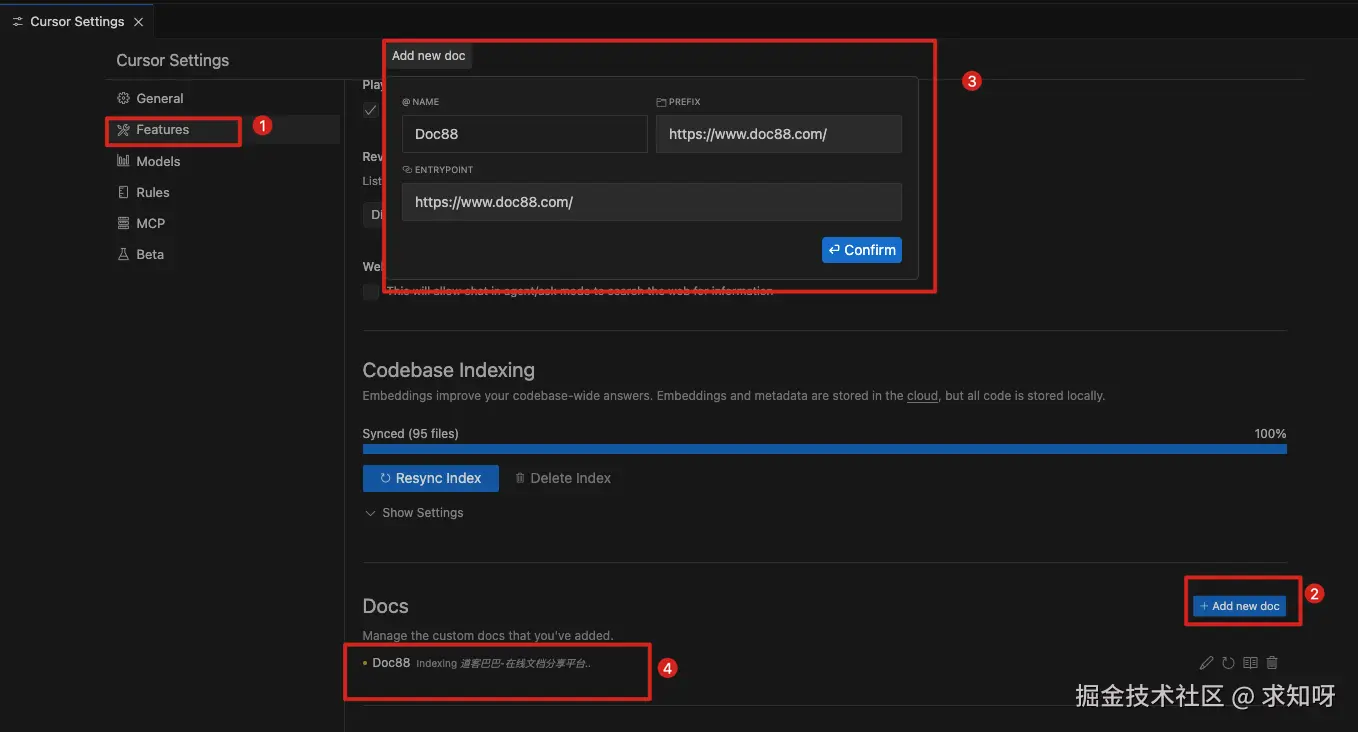Image resolution: width=1358 pixels, height=732 pixels.
Task: Click the refresh icon for Doc88 doc
Action: point(1228,663)
